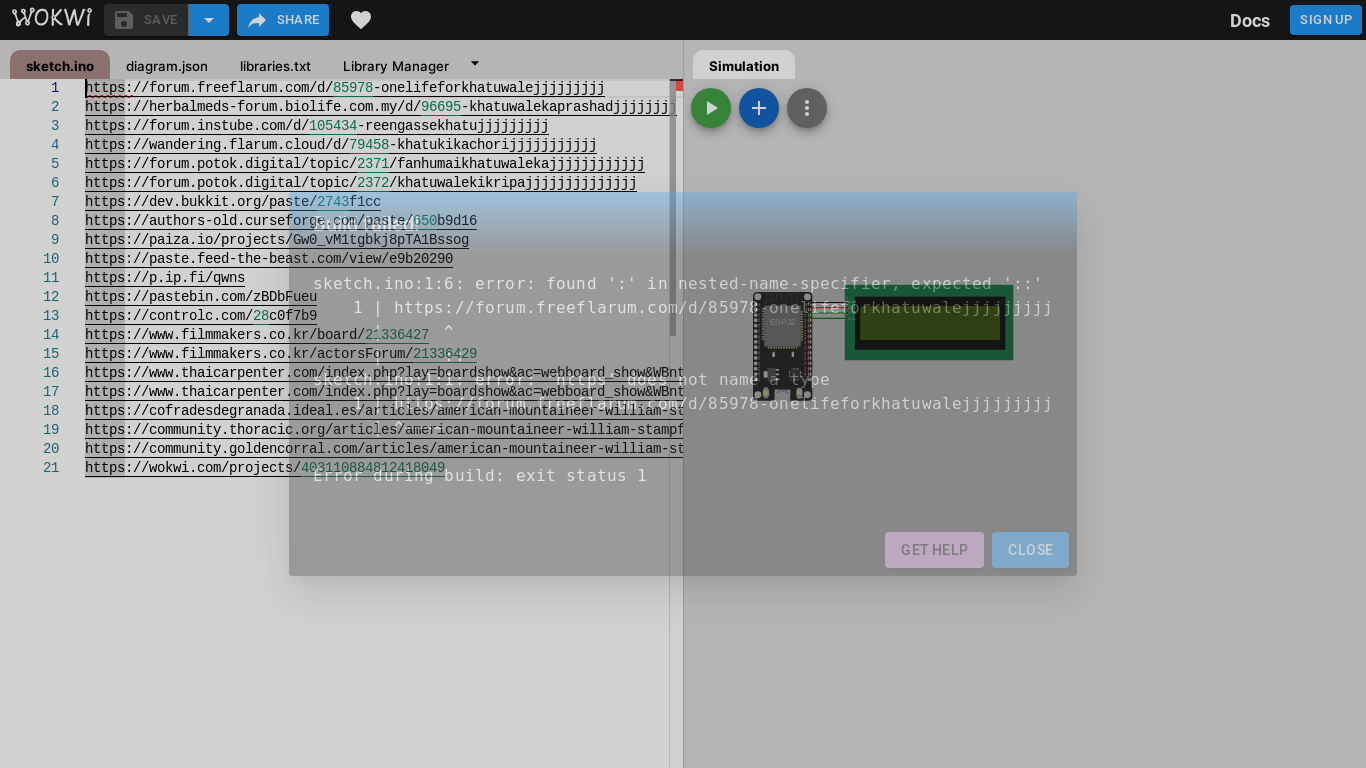Screen dimensions: 1366x768
Task: Click the wandering.flarum.cloud URL line
Action: 341,145
